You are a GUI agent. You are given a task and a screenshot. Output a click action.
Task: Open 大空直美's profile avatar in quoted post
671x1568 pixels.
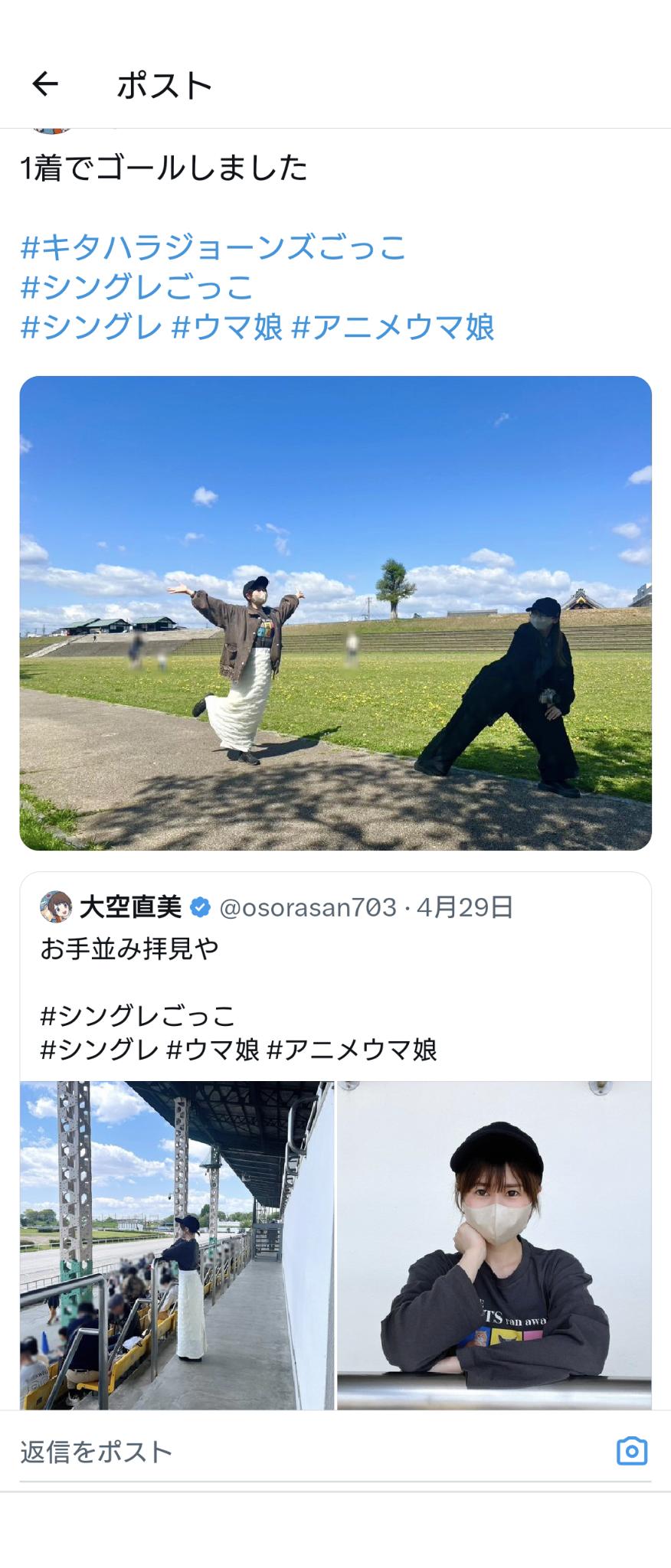[55, 906]
